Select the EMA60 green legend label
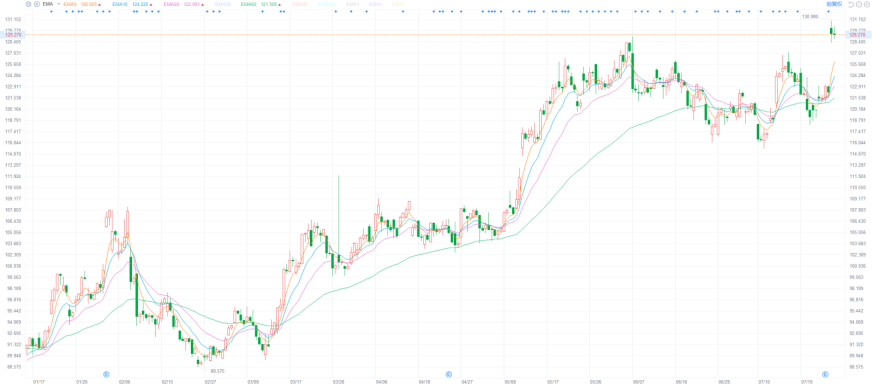This screenshot has width=872, height=385. tap(249, 4)
